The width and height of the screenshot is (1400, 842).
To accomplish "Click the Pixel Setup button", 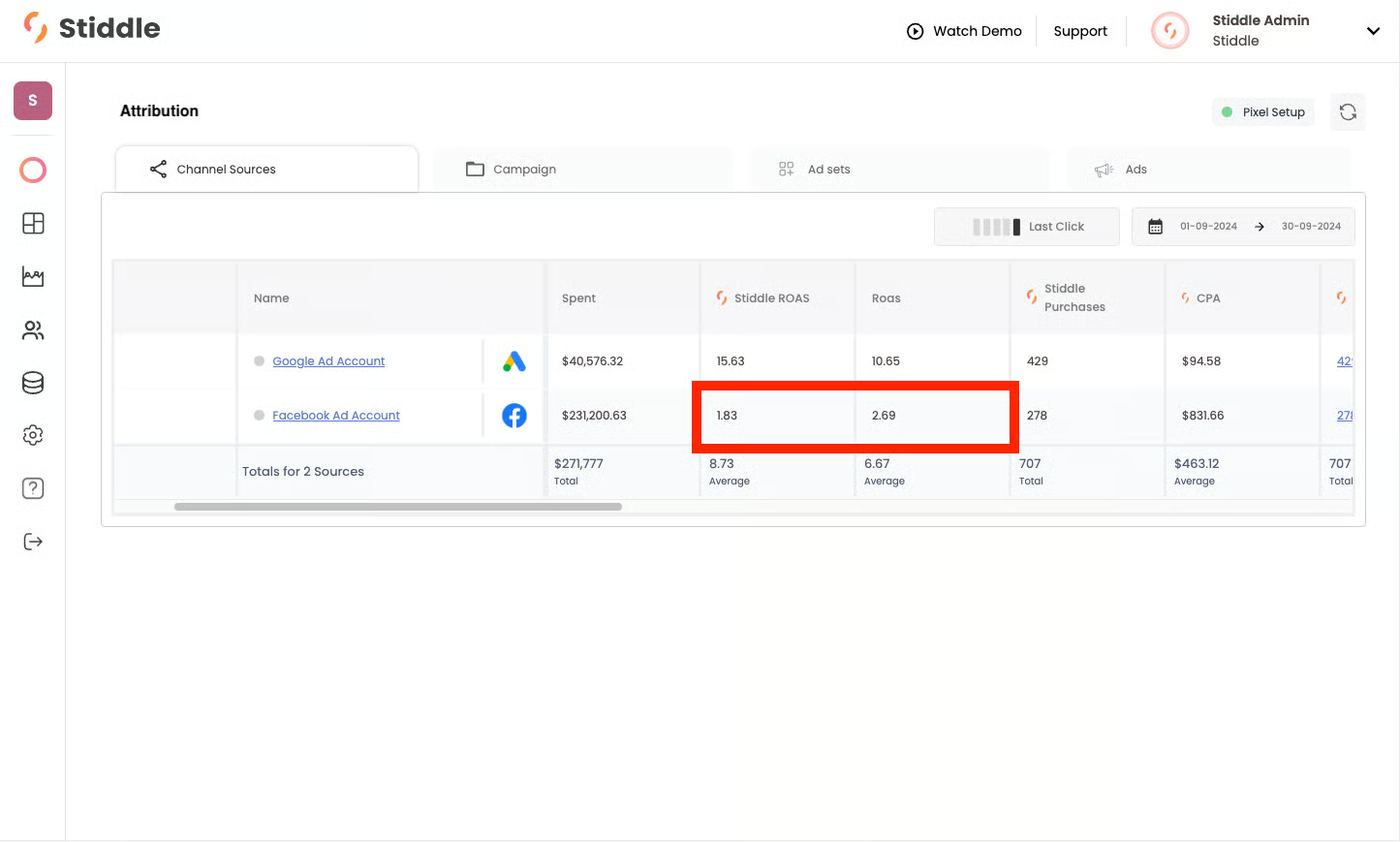I will click(1264, 112).
